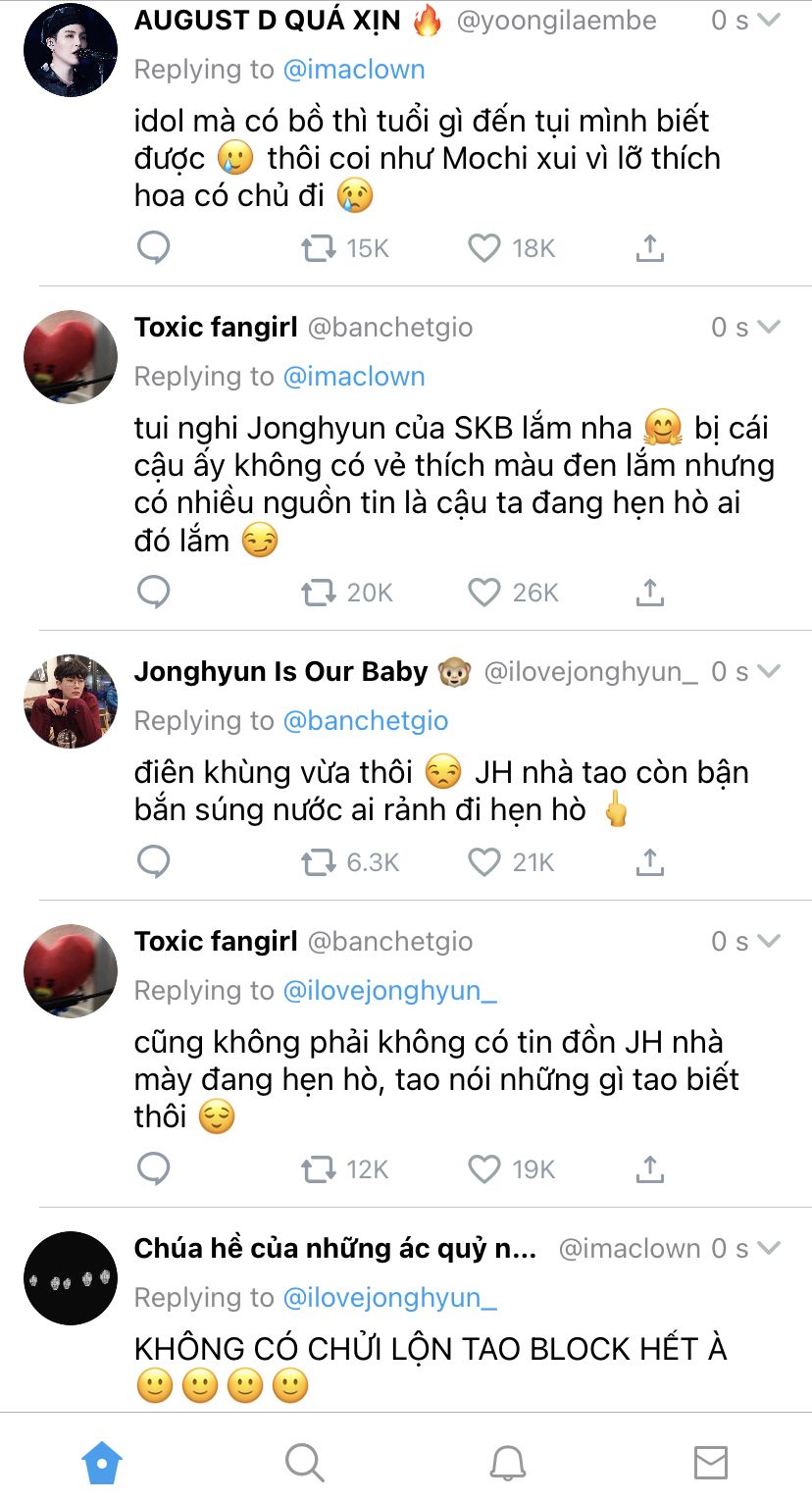812x1501 pixels.
Task: Open the Messages envelope tab
Action: [710, 1463]
